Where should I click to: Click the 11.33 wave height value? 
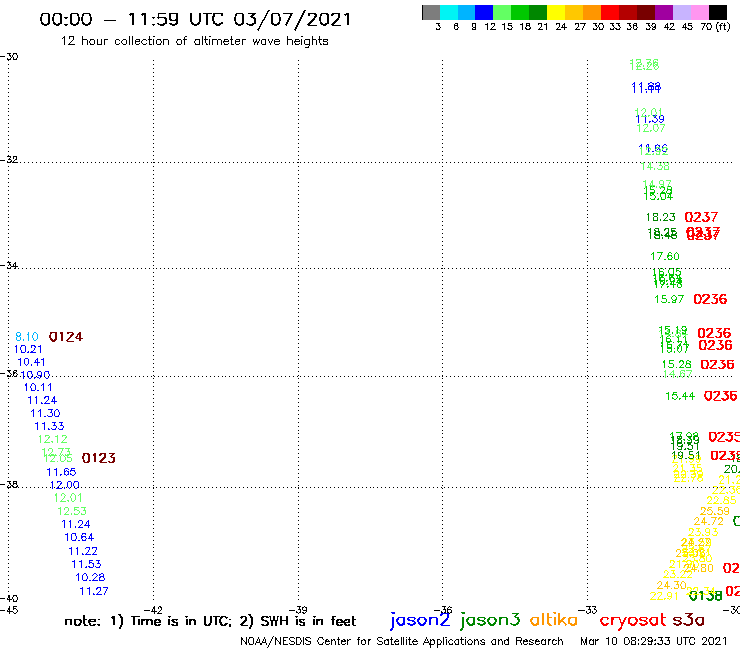pyautogui.click(x=49, y=426)
